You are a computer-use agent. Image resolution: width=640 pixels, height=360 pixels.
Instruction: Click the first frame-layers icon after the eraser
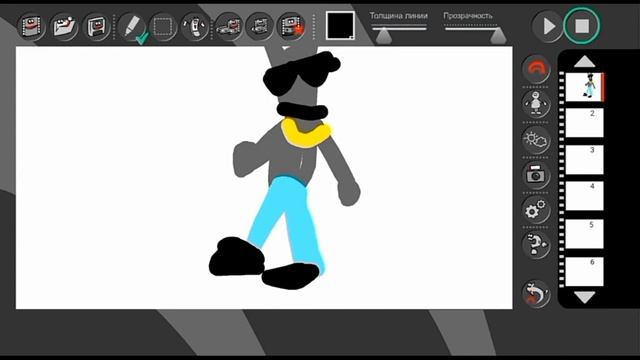tap(229, 27)
